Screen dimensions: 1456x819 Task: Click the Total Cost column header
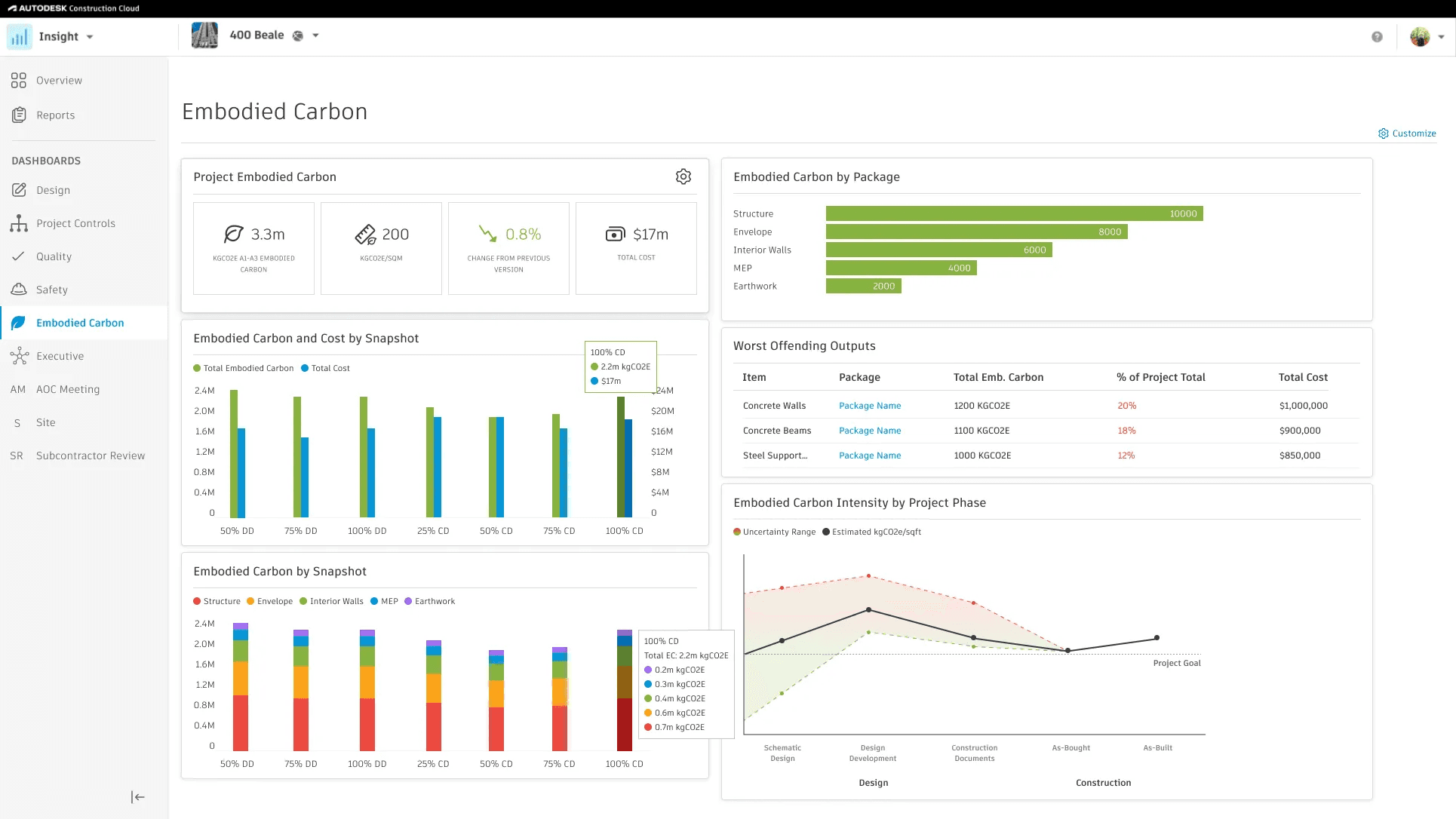(1303, 377)
